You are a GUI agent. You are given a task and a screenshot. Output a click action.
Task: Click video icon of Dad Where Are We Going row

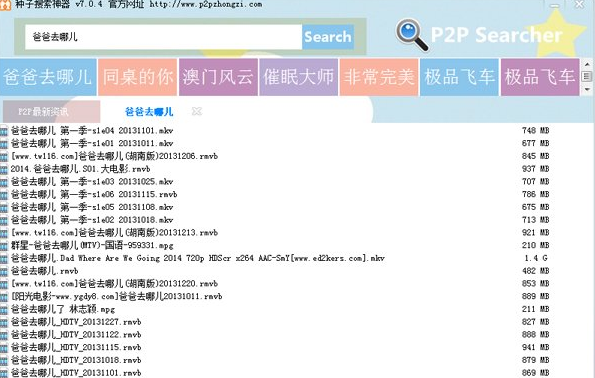pos(4,259)
